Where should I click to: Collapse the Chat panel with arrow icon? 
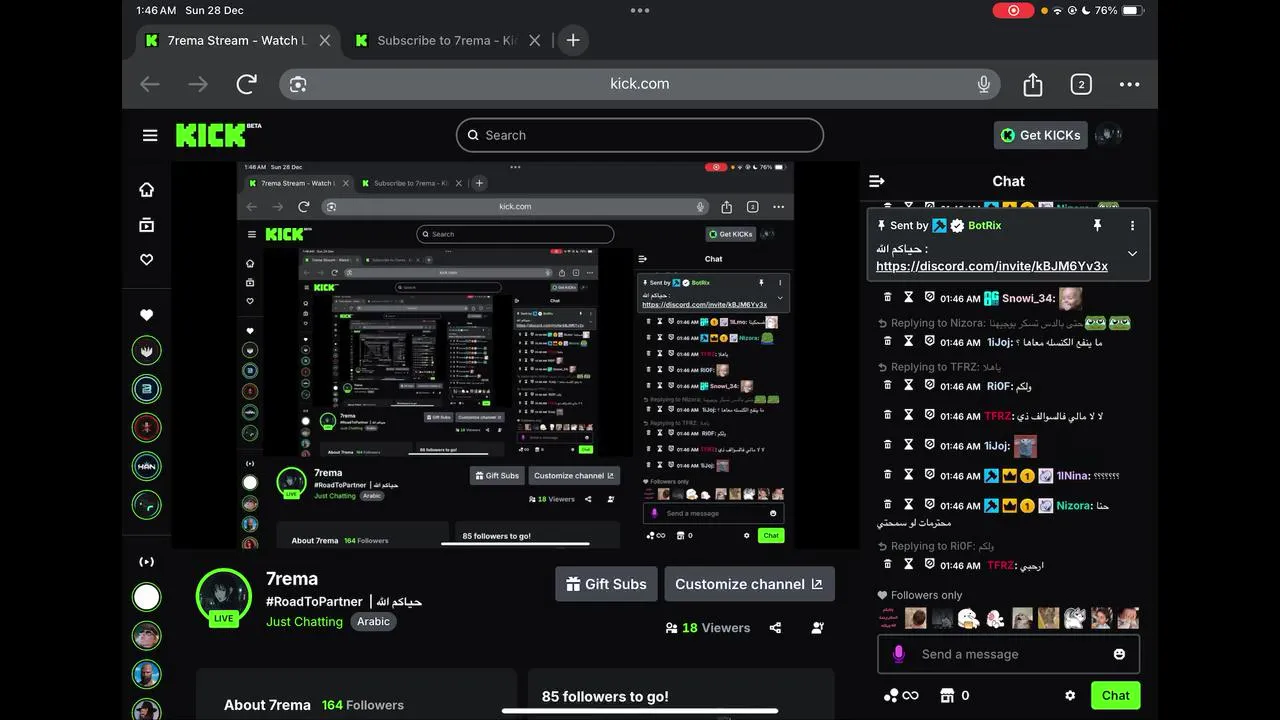[x=877, y=181]
